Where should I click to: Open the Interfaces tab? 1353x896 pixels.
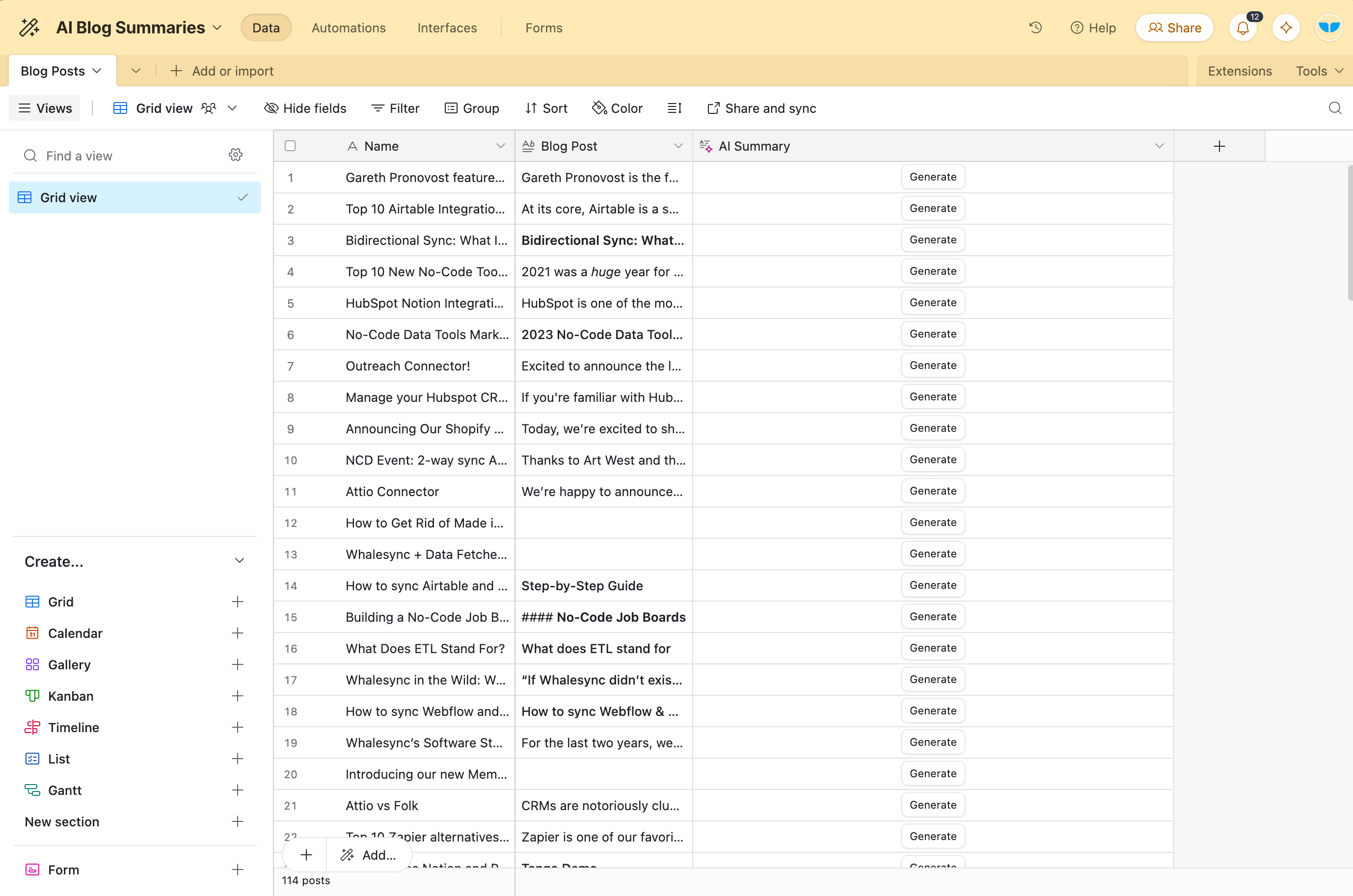446,27
